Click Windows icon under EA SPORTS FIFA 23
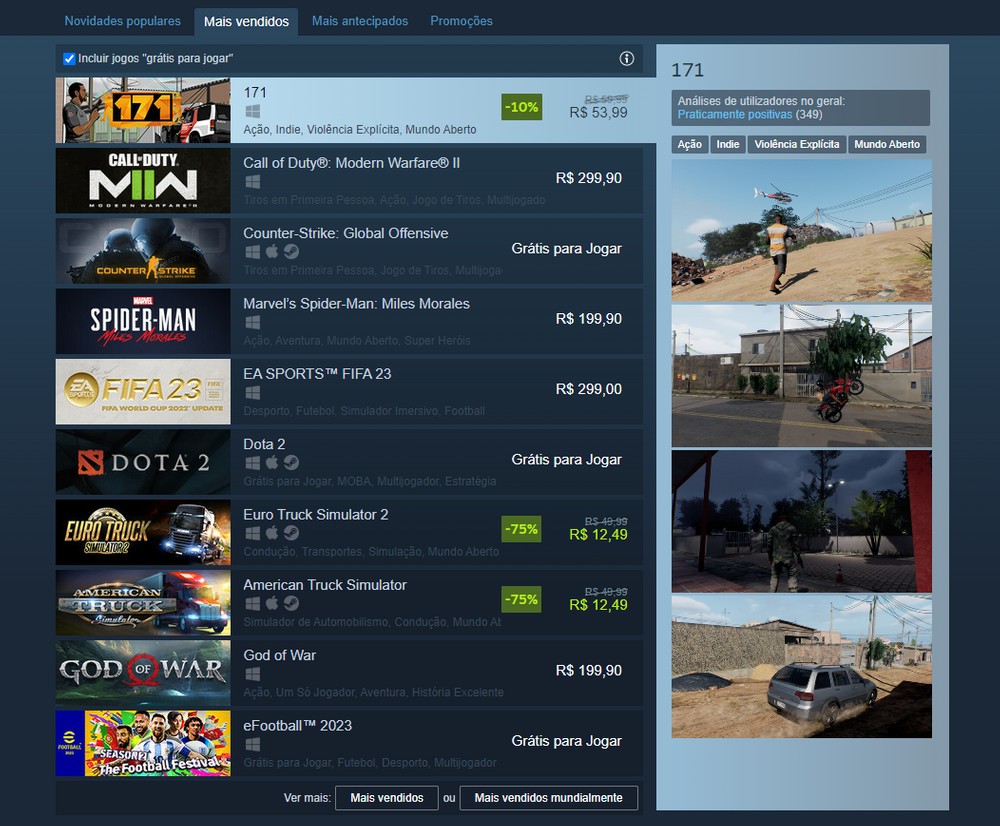Viewport: 1000px width, 826px height. [x=253, y=392]
